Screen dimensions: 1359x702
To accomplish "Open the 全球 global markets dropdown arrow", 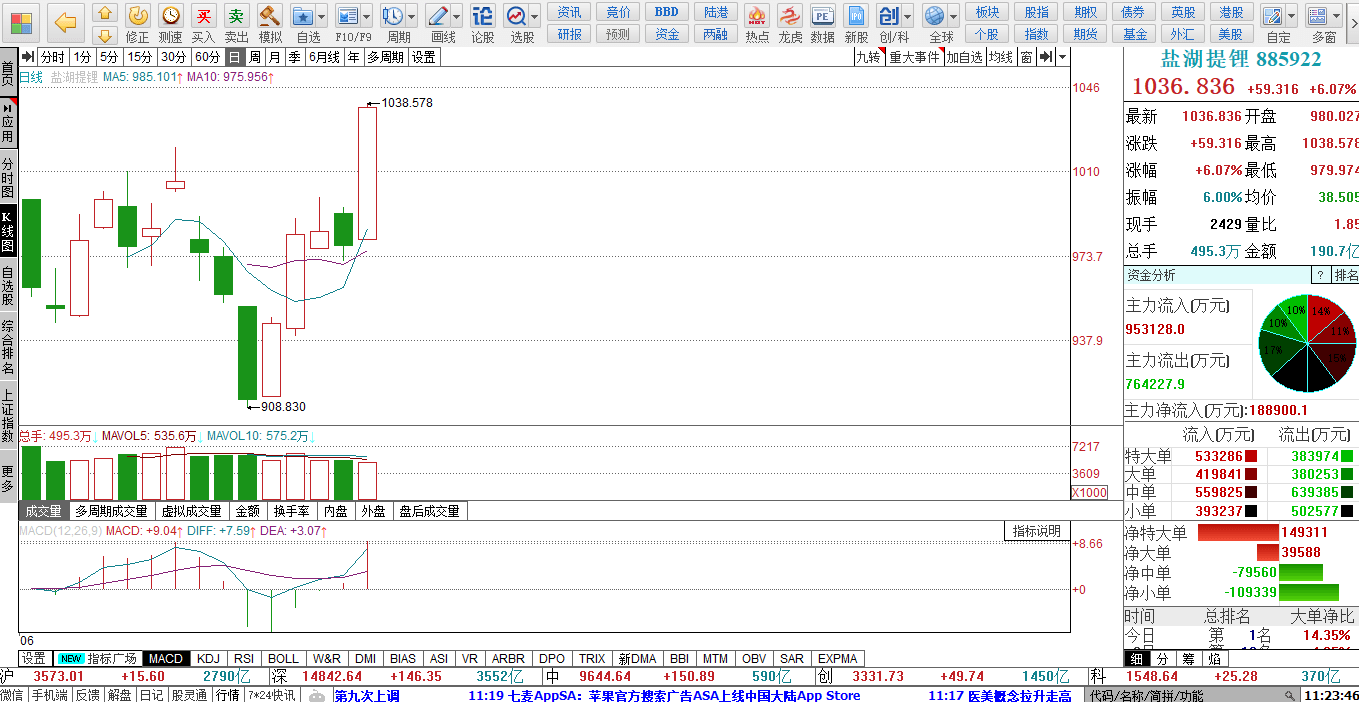I will click(x=953, y=16).
